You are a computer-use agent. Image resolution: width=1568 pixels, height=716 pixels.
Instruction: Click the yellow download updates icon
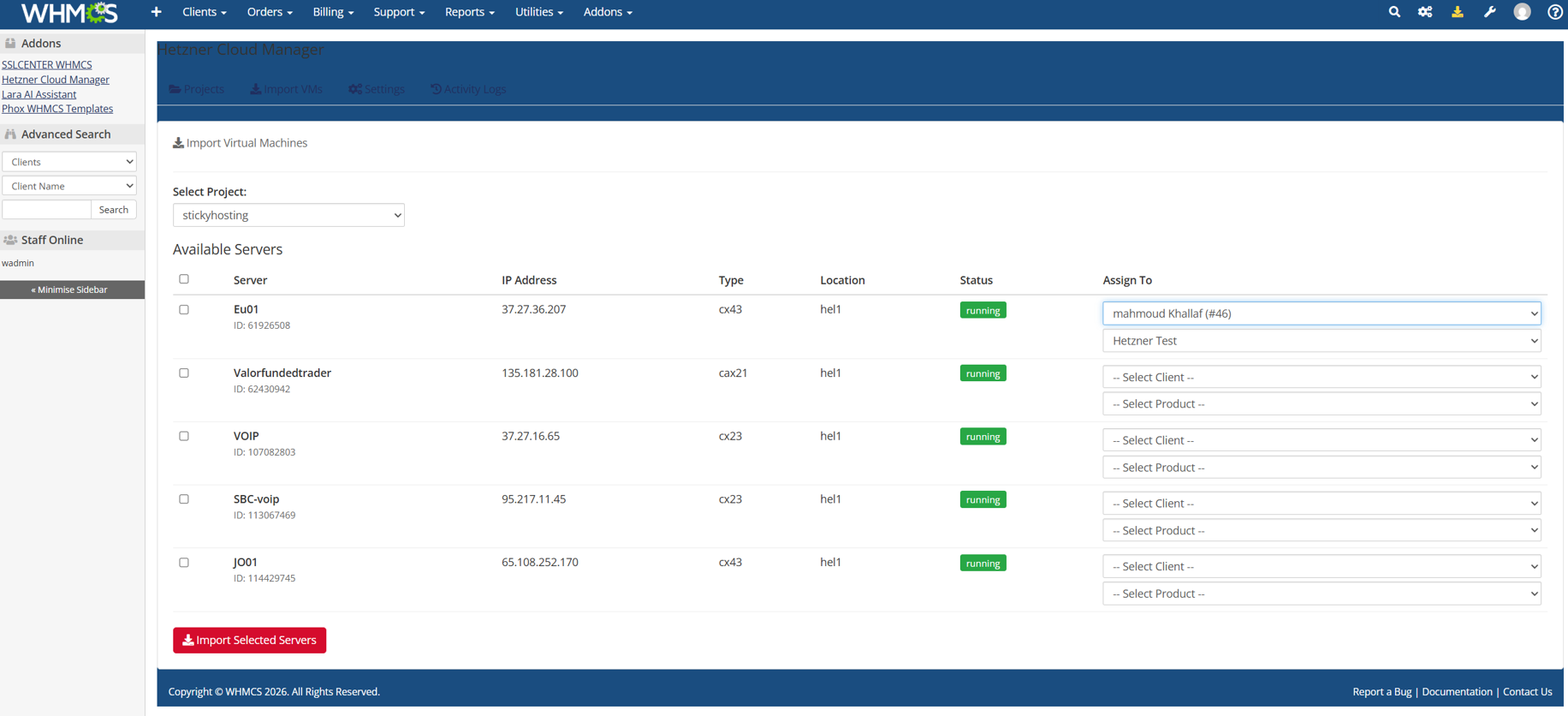tap(1458, 12)
